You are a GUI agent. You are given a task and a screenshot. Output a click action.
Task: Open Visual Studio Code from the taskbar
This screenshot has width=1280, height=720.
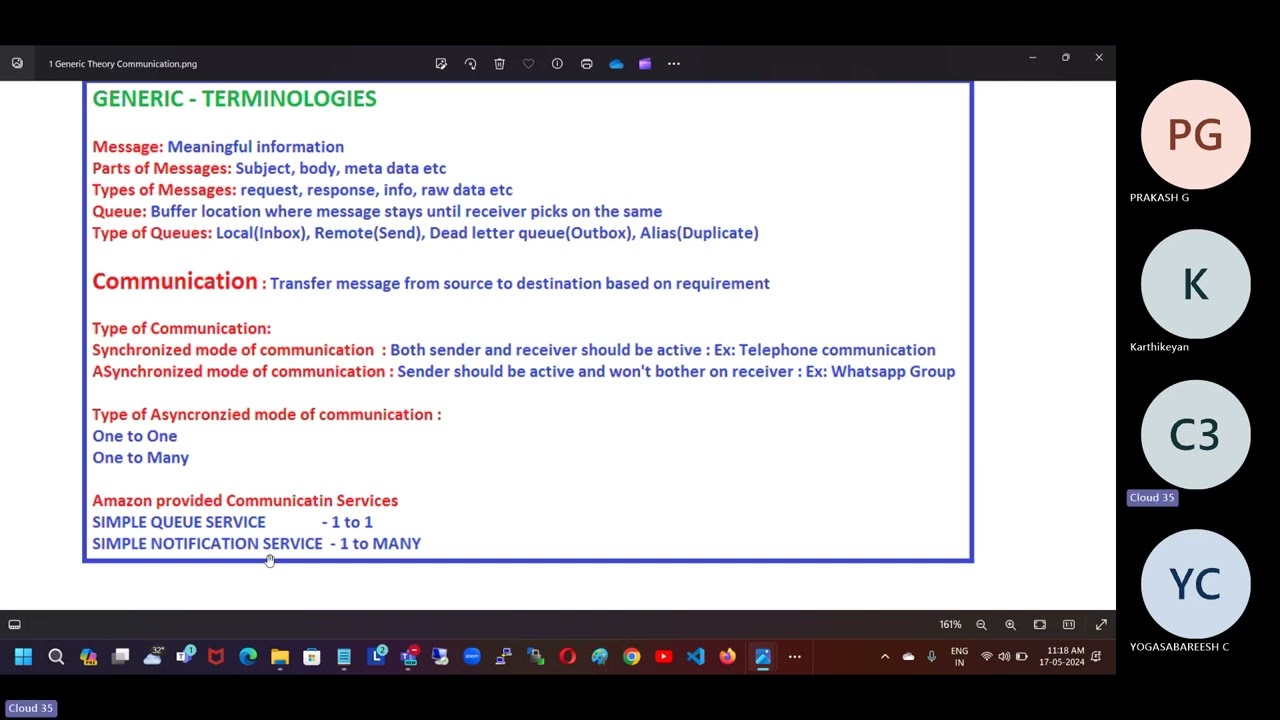[x=696, y=657]
